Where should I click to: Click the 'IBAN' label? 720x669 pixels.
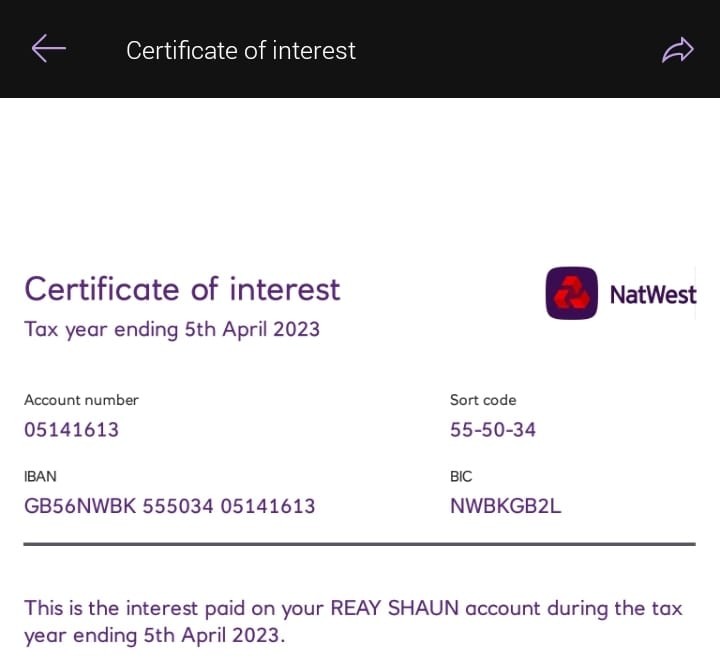coord(40,476)
